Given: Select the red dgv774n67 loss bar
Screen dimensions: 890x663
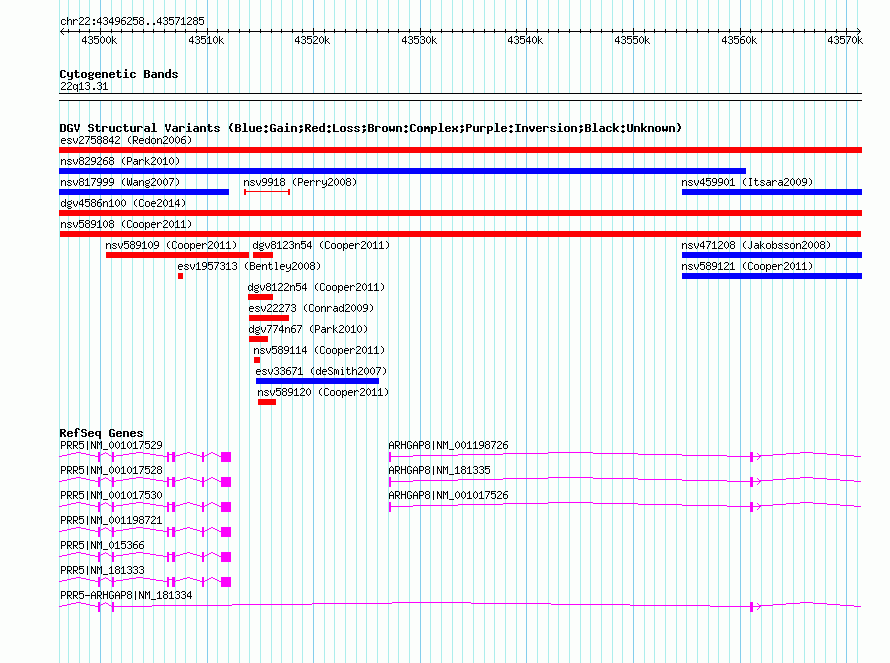Looking at the screenshot, I should click(x=258, y=339).
